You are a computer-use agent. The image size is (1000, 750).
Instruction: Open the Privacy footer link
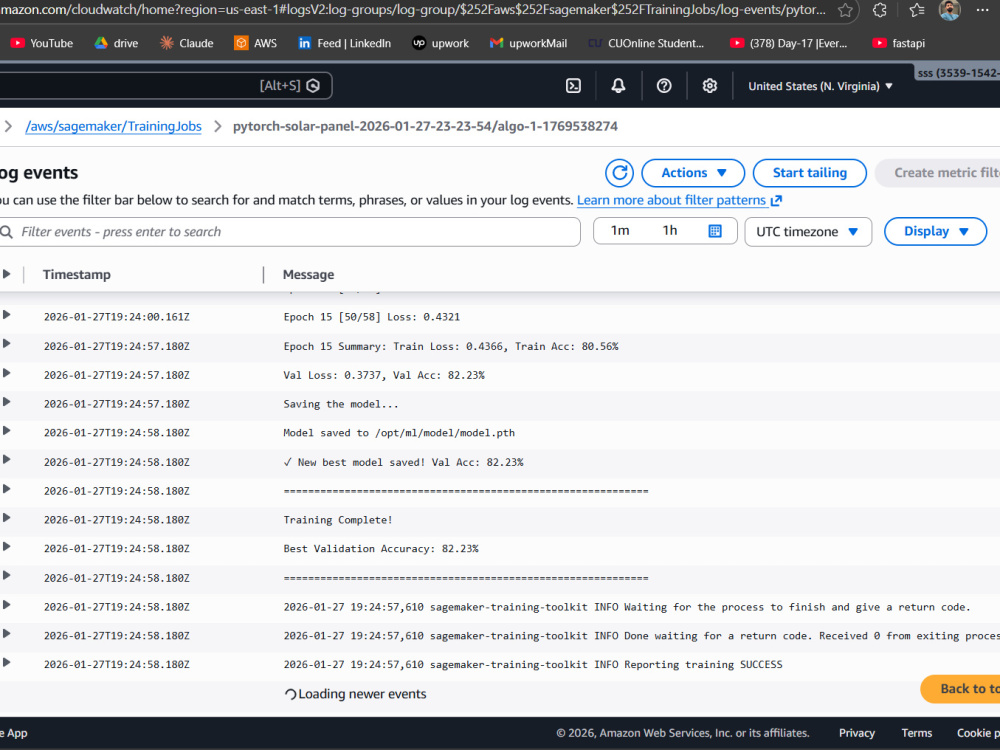coord(857,733)
